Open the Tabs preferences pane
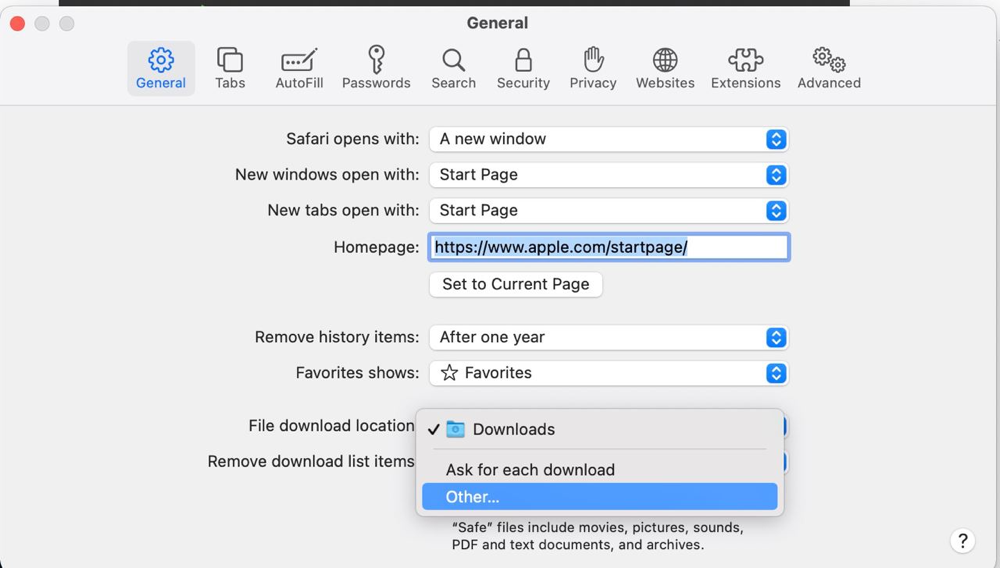 pyautogui.click(x=230, y=68)
